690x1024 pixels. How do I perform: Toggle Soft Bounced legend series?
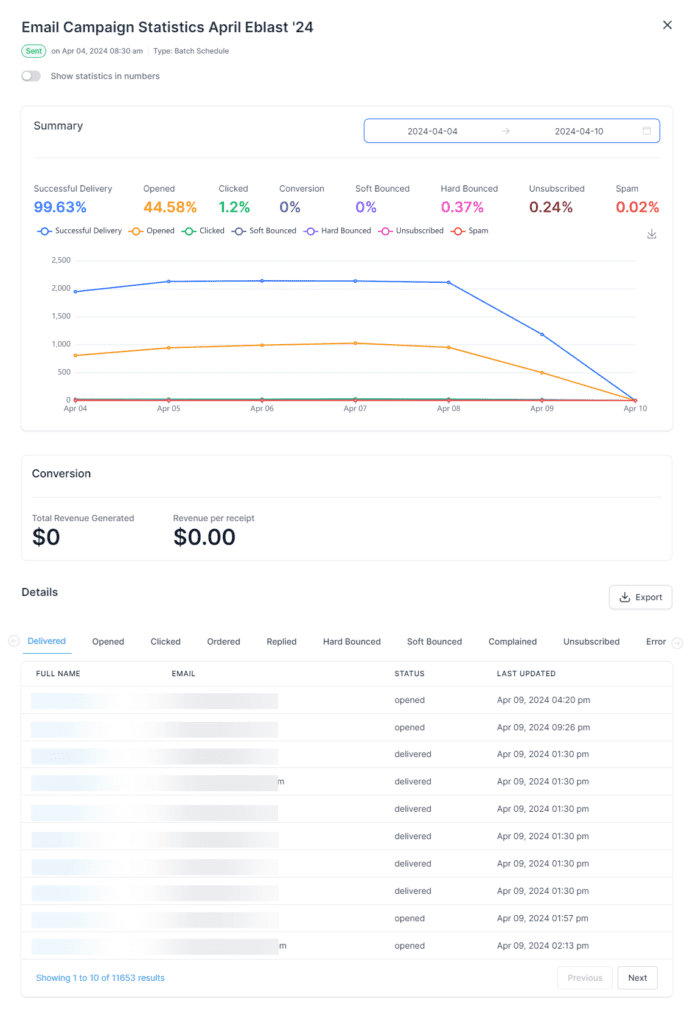(264, 231)
